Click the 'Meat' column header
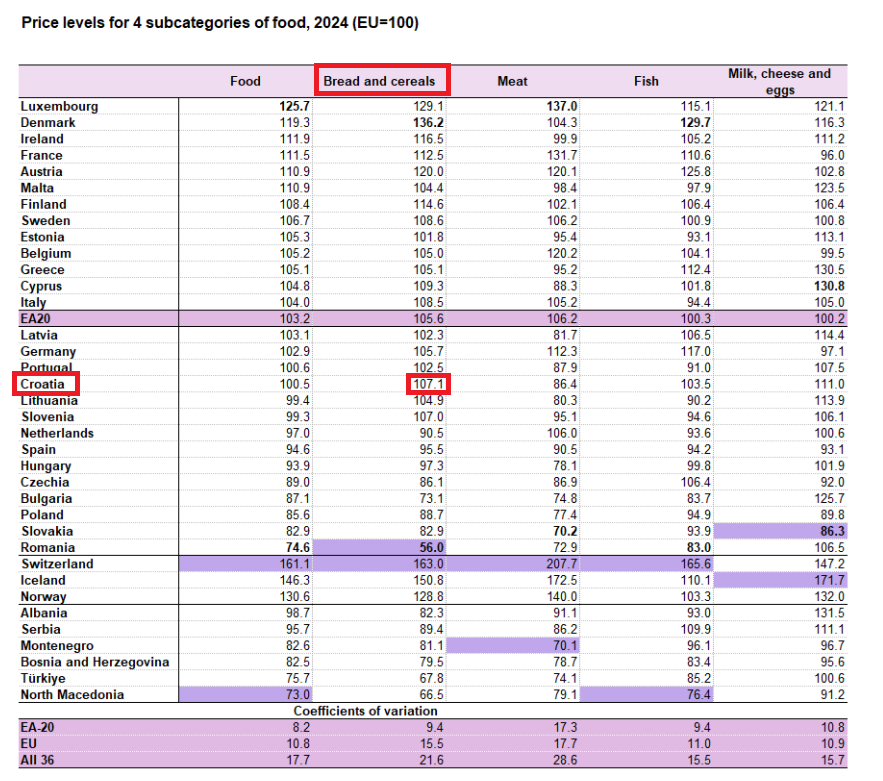Image resolution: width=883 pixels, height=781 pixels. pos(512,81)
